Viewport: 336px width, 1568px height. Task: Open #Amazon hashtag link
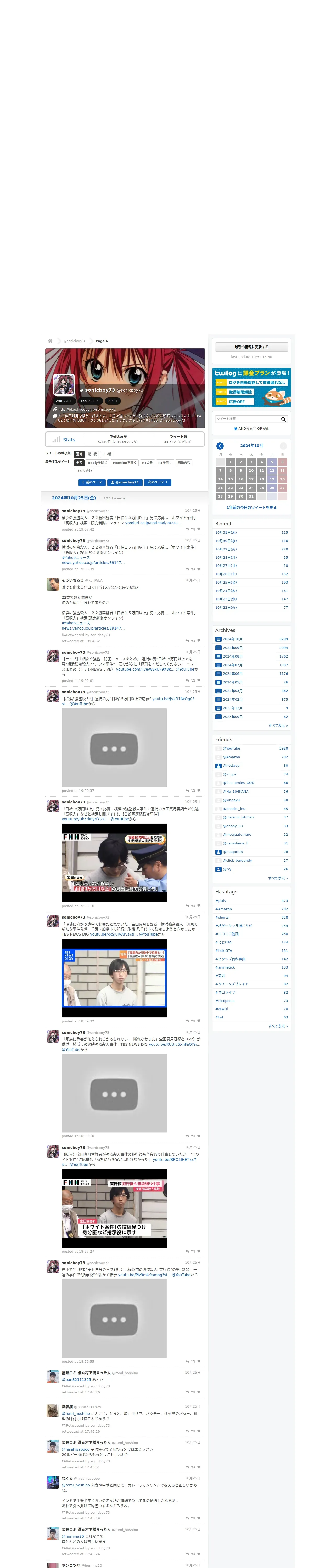223,909
